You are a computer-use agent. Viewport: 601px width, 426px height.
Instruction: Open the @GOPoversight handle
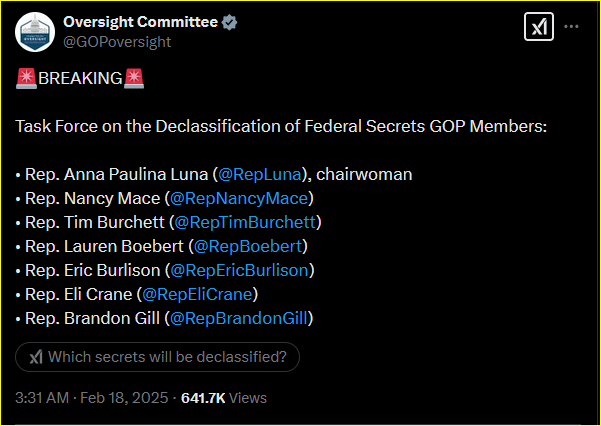tap(117, 42)
